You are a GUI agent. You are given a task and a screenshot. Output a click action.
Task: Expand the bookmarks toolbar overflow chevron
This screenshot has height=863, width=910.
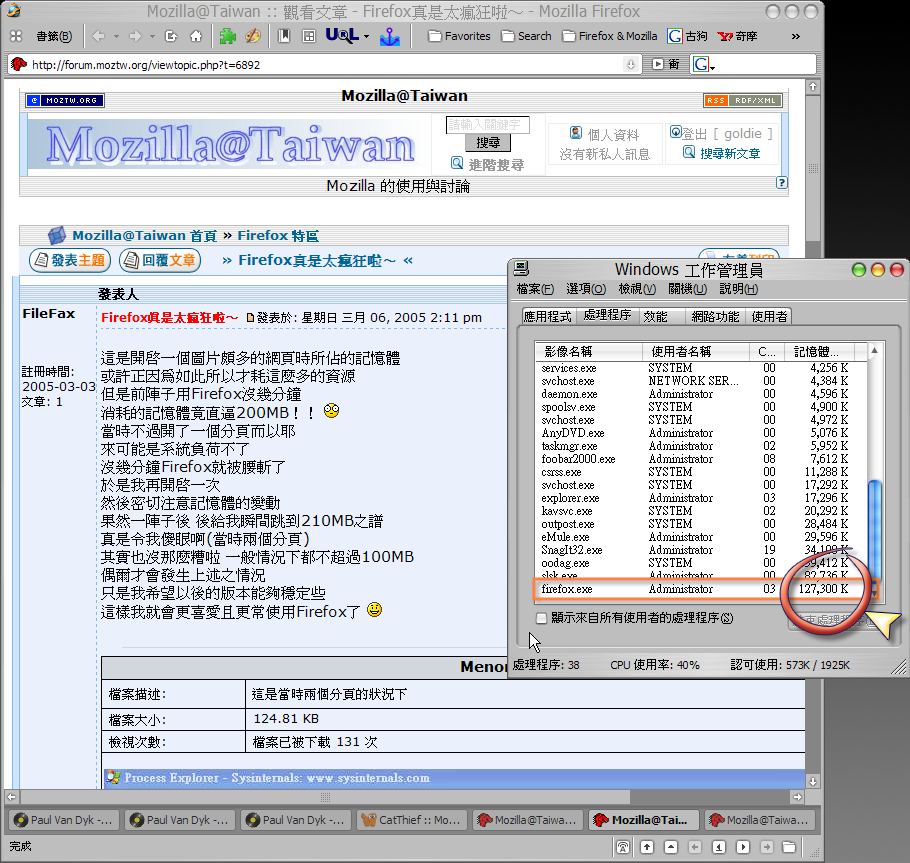(796, 37)
